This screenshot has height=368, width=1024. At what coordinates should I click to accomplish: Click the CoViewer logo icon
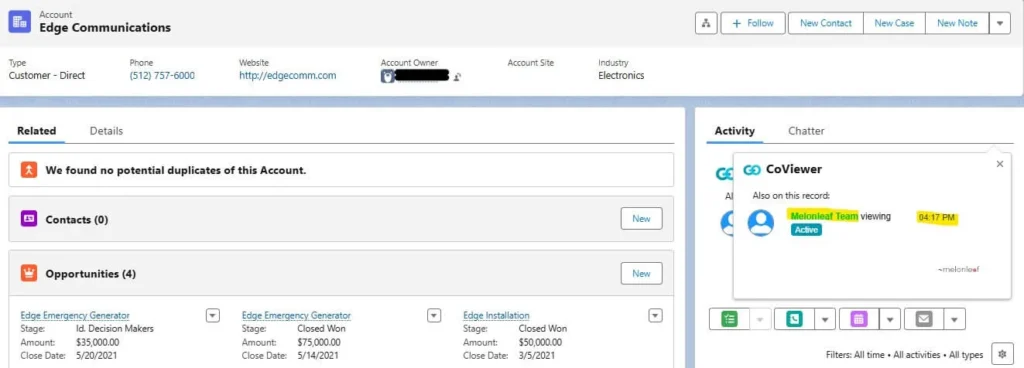pos(752,170)
